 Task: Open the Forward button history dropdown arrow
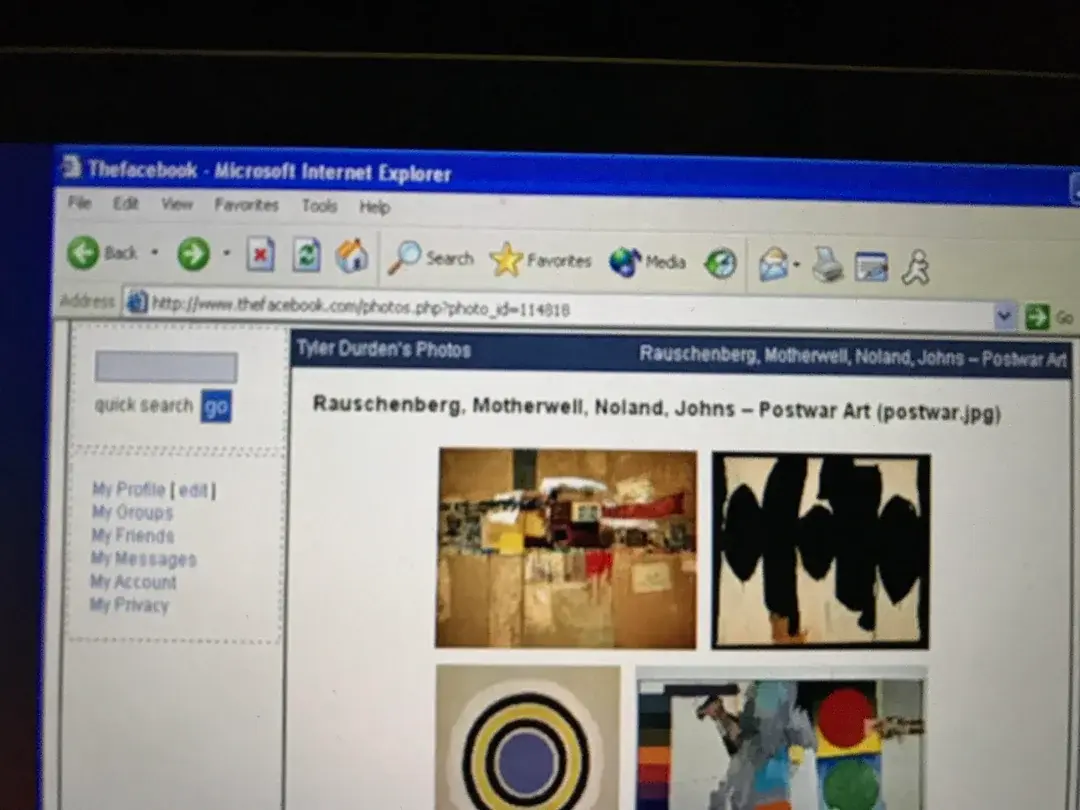[226, 253]
